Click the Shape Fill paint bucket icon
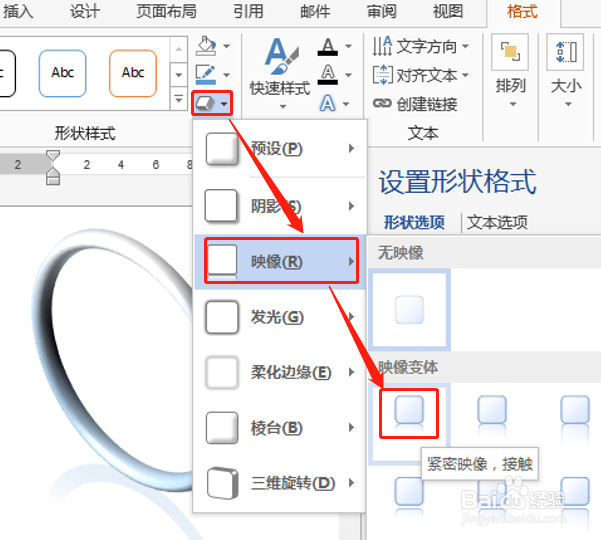 point(206,46)
